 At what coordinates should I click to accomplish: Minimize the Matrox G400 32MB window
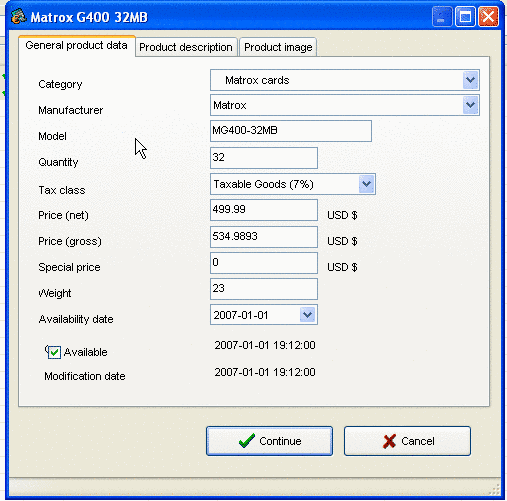point(442,17)
